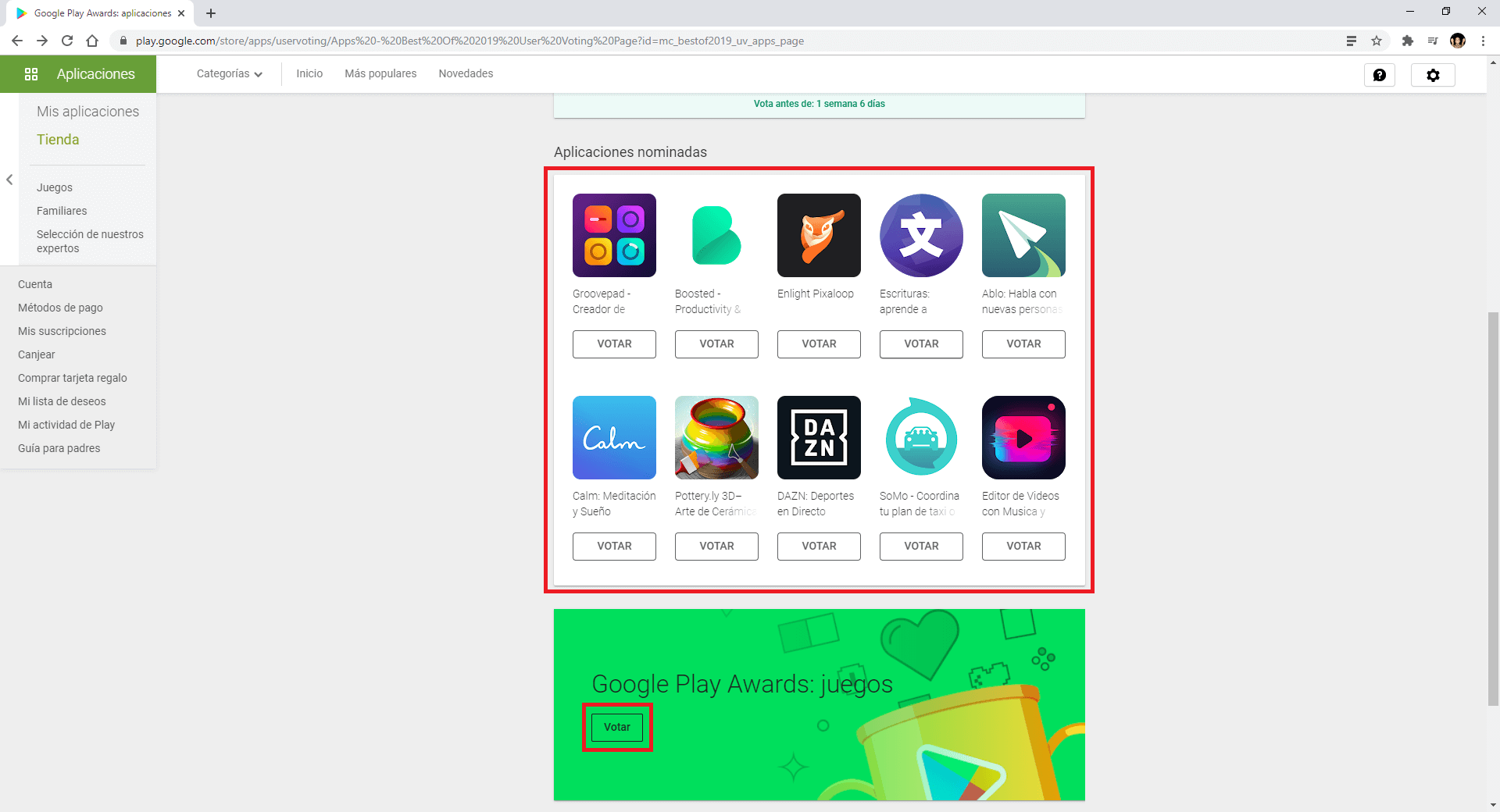Open the Ablo app icon
The width and height of the screenshot is (1500, 812).
point(1023,235)
